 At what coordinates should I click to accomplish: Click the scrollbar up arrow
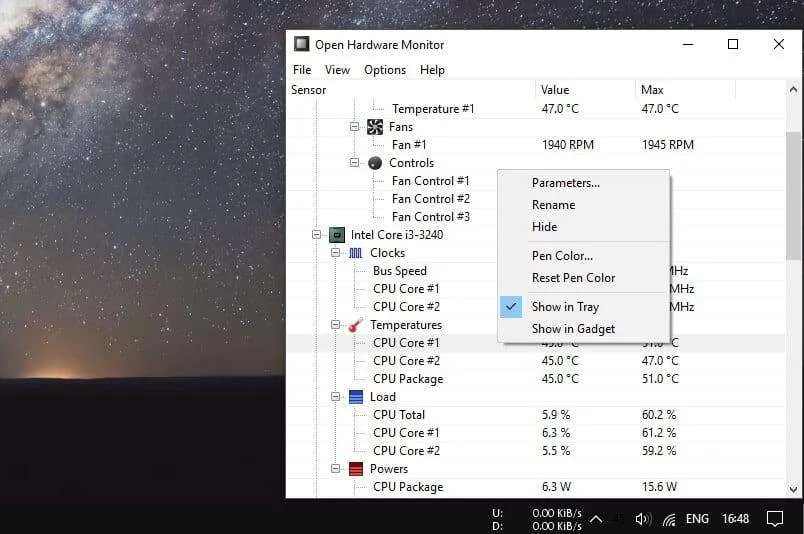pyautogui.click(x=793, y=89)
